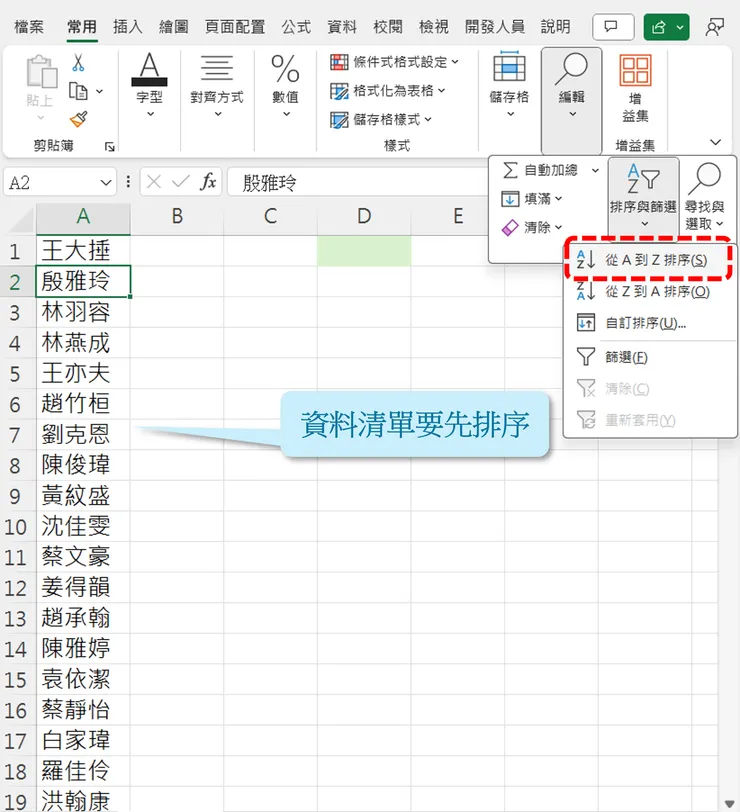
Task: Collapse the ribbon with the chevron
Action: [715, 142]
